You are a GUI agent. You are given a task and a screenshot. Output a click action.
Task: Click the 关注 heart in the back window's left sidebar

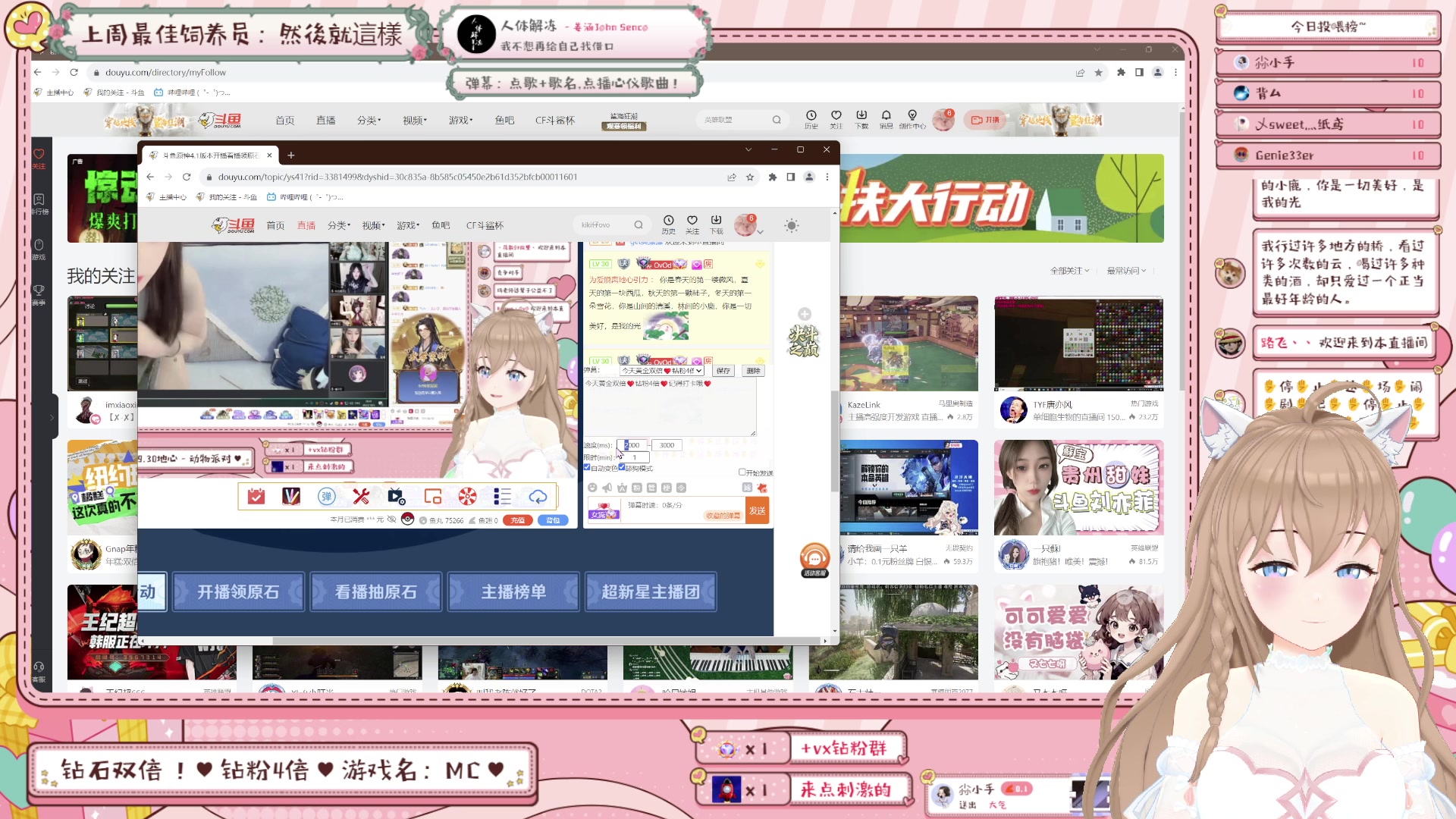point(39,158)
